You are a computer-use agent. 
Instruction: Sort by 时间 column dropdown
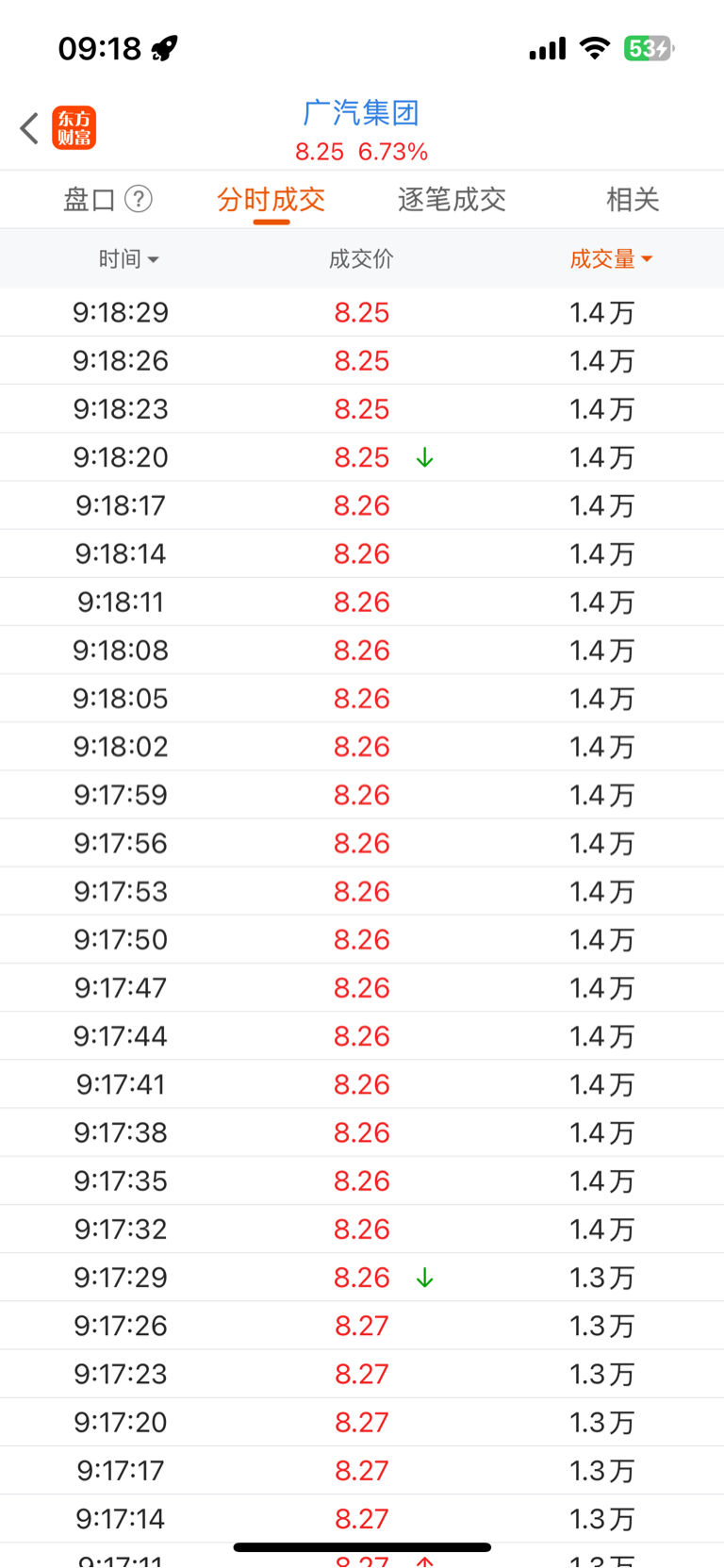tap(129, 258)
